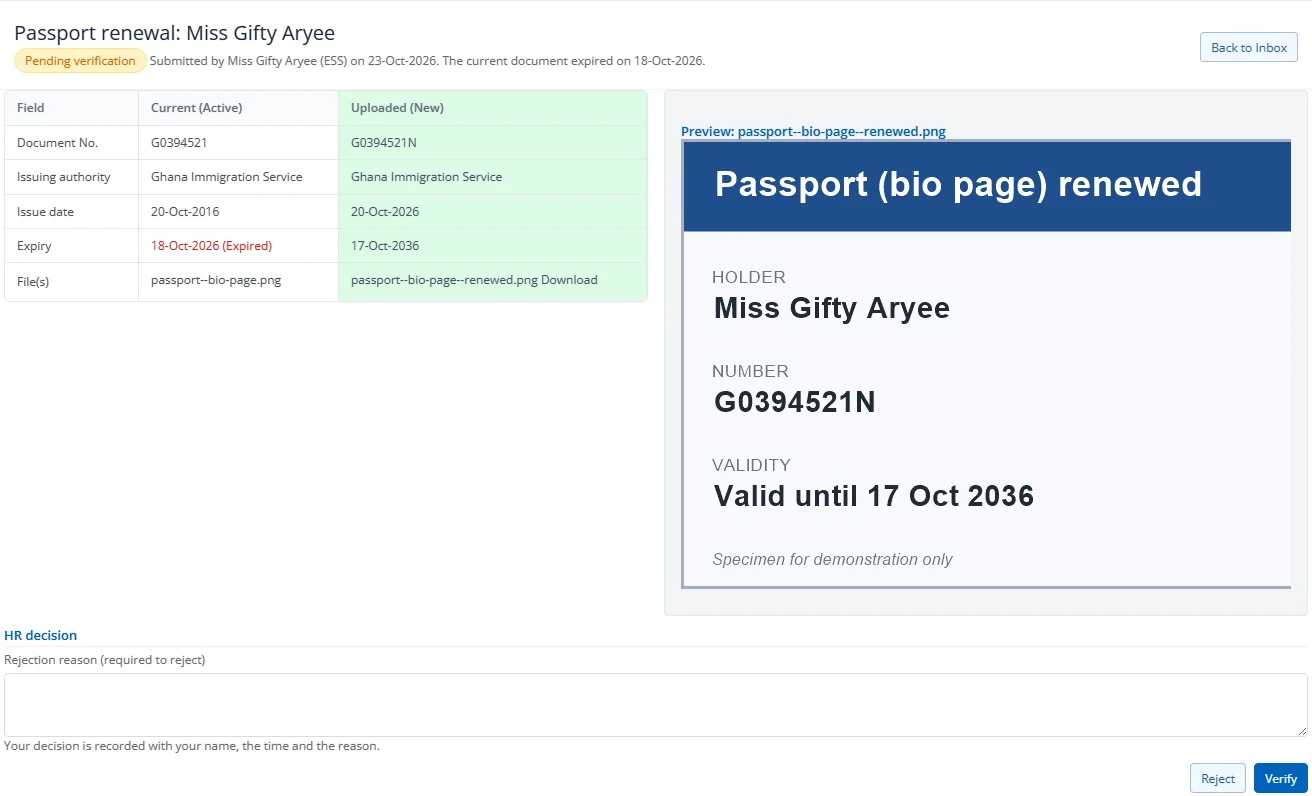
Task: Select the 'Issue date' row label
Action: (x=45, y=212)
